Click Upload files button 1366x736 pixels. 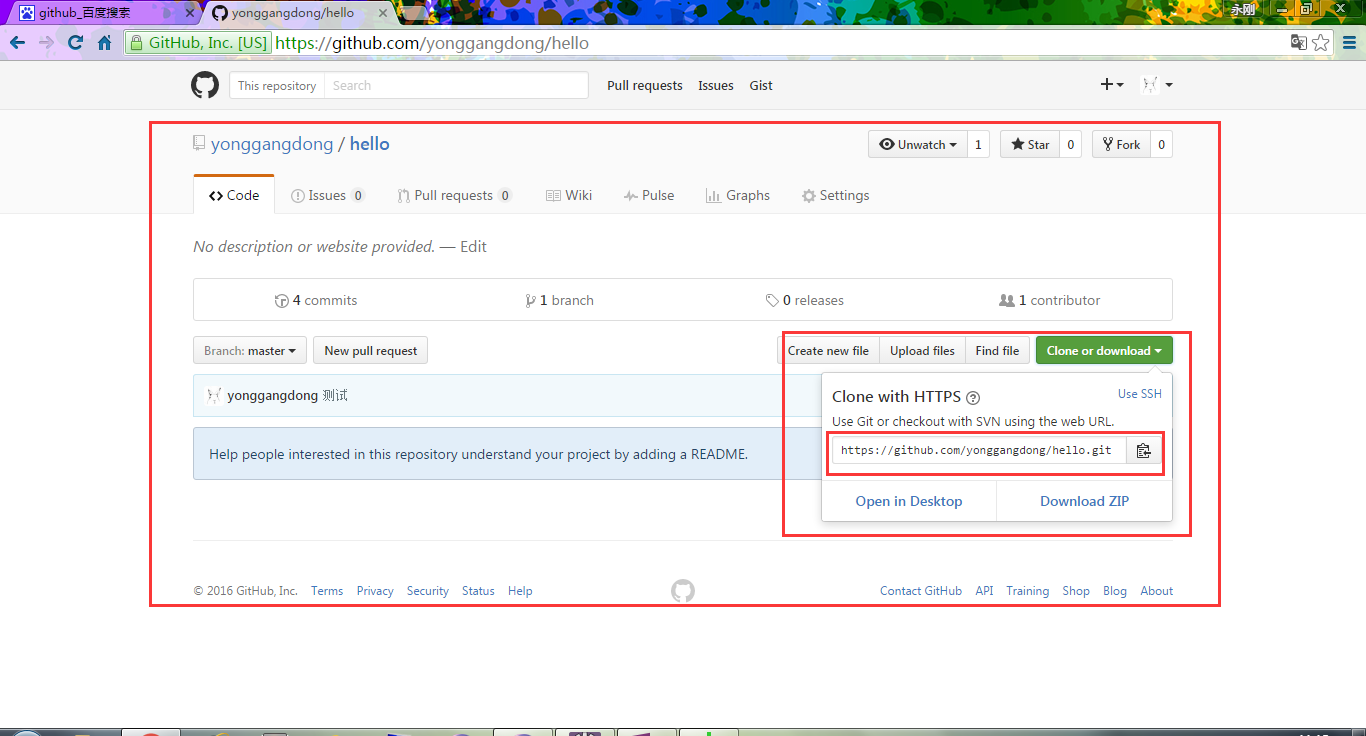(x=922, y=351)
